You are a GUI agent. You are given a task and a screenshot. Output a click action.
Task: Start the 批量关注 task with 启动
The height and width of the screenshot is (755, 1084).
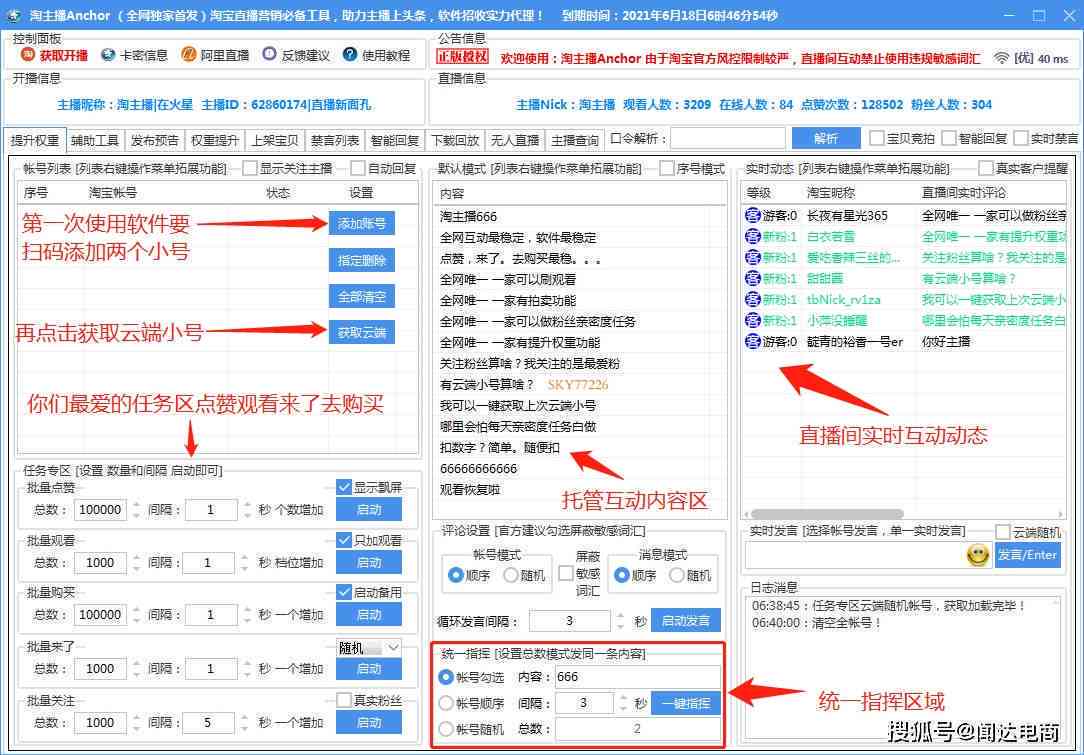(x=368, y=723)
